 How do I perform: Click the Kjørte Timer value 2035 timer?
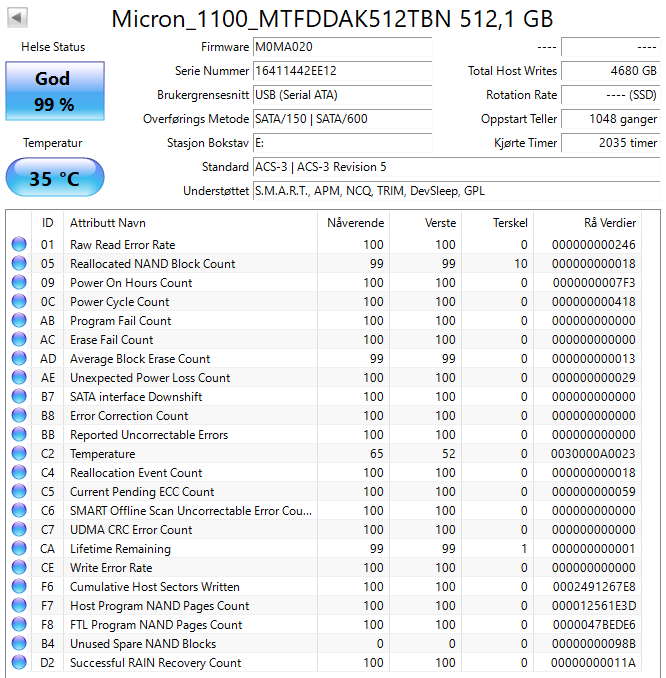(x=610, y=143)
